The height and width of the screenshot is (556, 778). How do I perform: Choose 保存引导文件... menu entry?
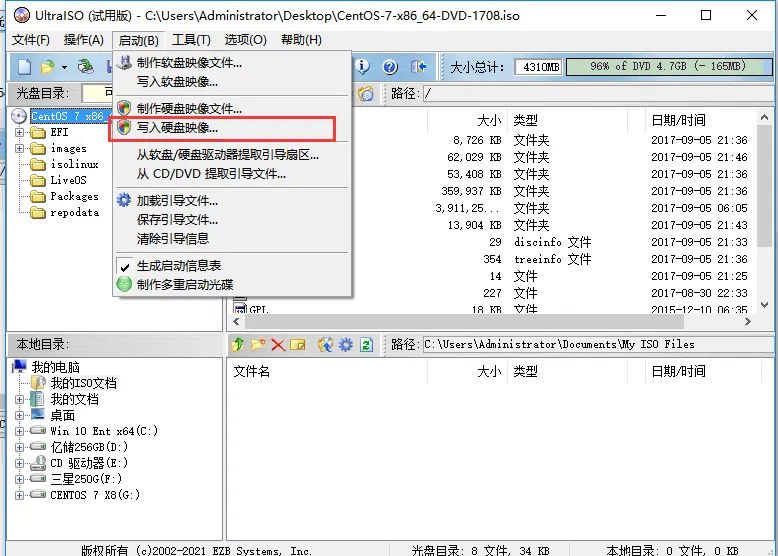(x=232, y=220)
